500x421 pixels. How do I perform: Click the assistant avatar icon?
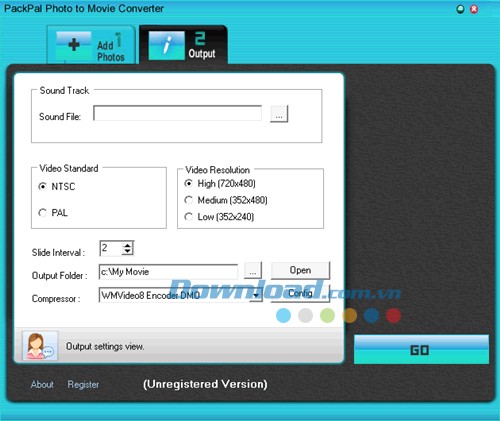click(x=40, y=346)
